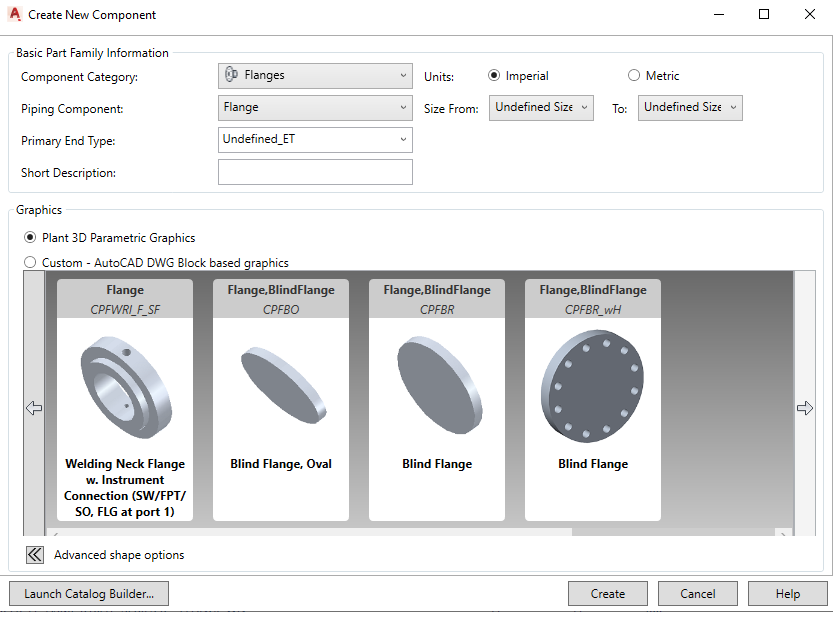Click the Launch Catalog Builder button
This screenshot has width=833, height=640.
coord(89,594)
